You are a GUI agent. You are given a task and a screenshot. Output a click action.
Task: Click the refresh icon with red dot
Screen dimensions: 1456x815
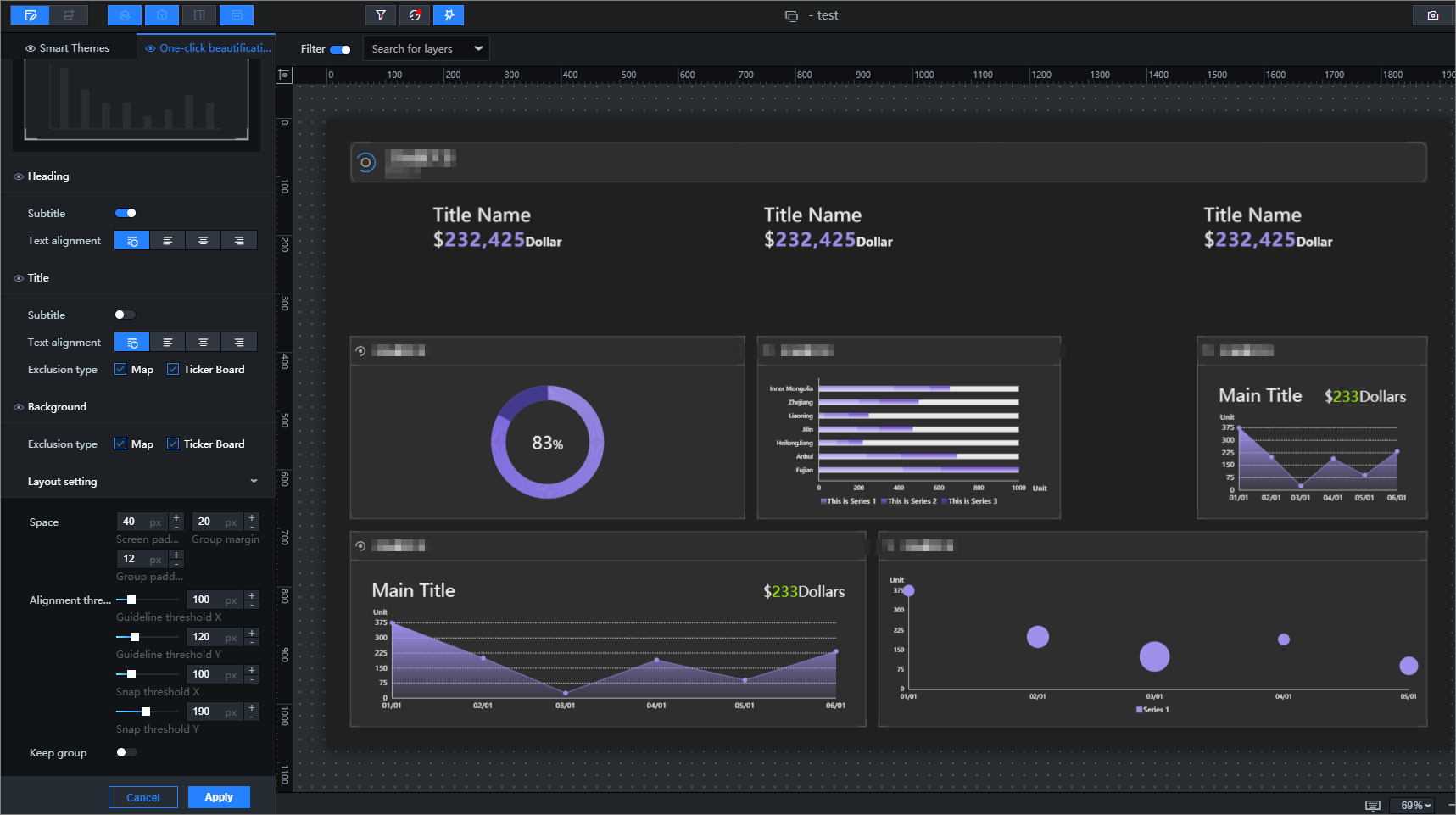tap(415, 15)
